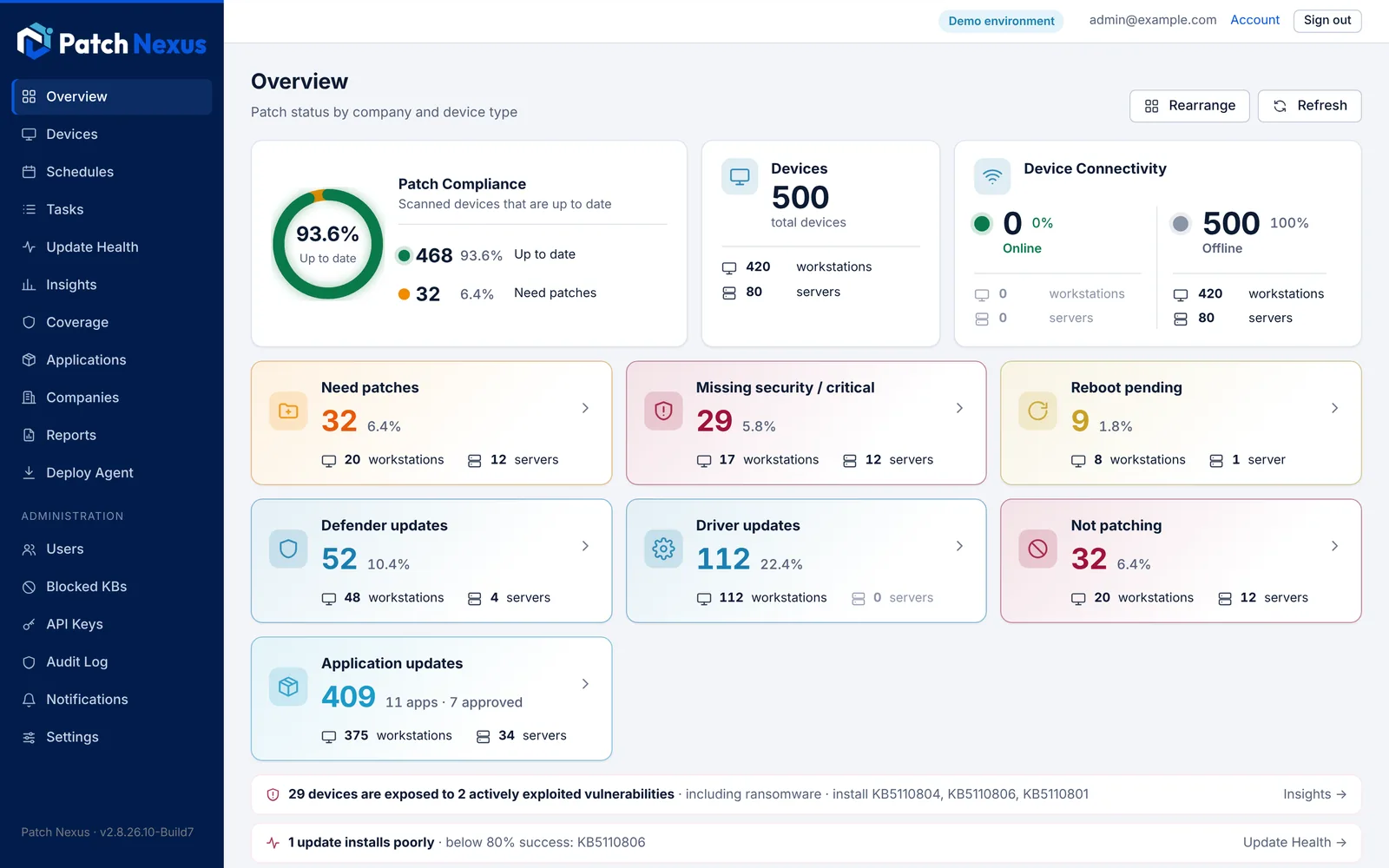Image resolution: width=1389 pixels, height=868 pixels.
Task: Open Audit Log in the sidebar
Action: 112,662
